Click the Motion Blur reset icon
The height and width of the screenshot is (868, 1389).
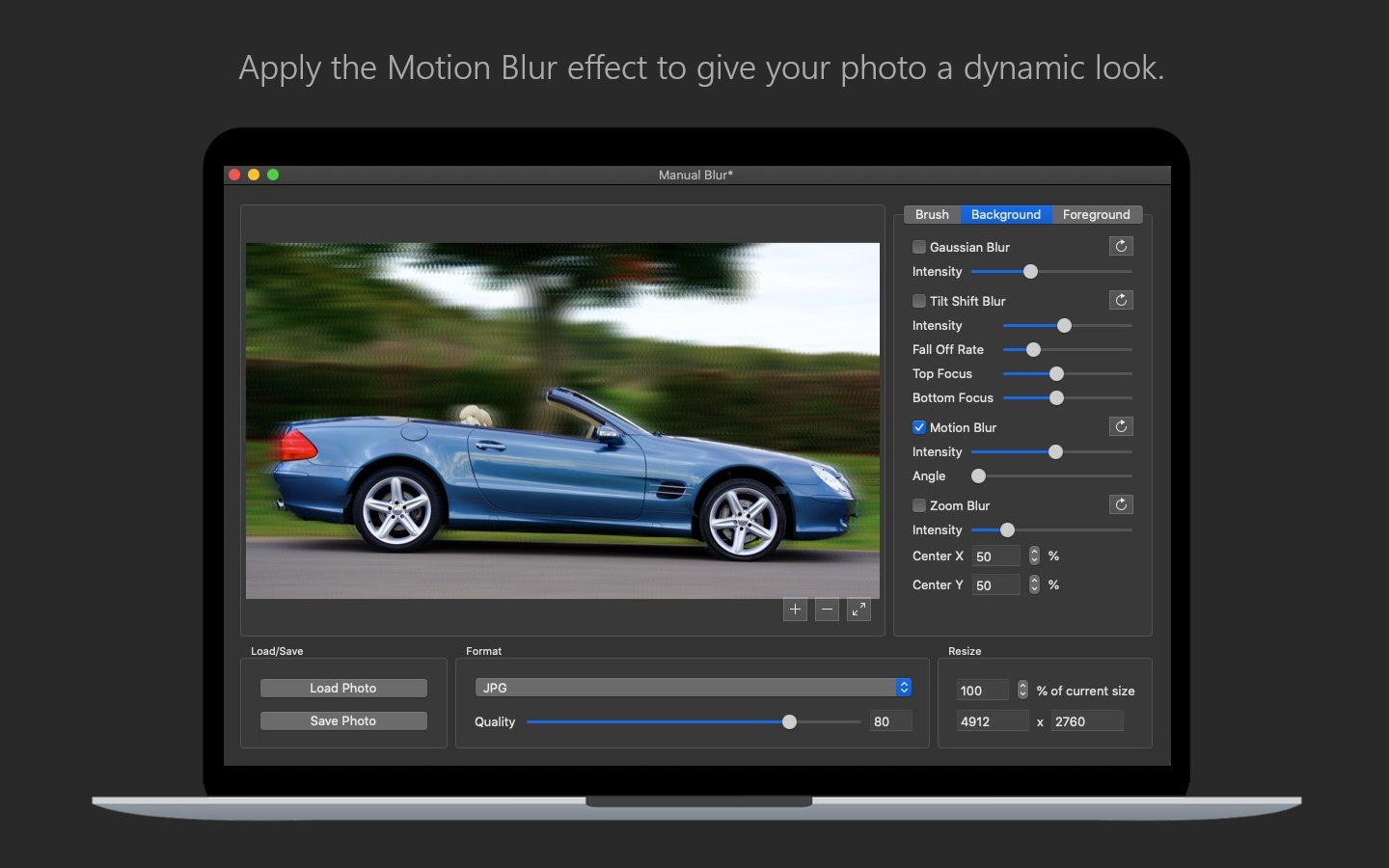pyautogui.click(x=1121, y=426)
